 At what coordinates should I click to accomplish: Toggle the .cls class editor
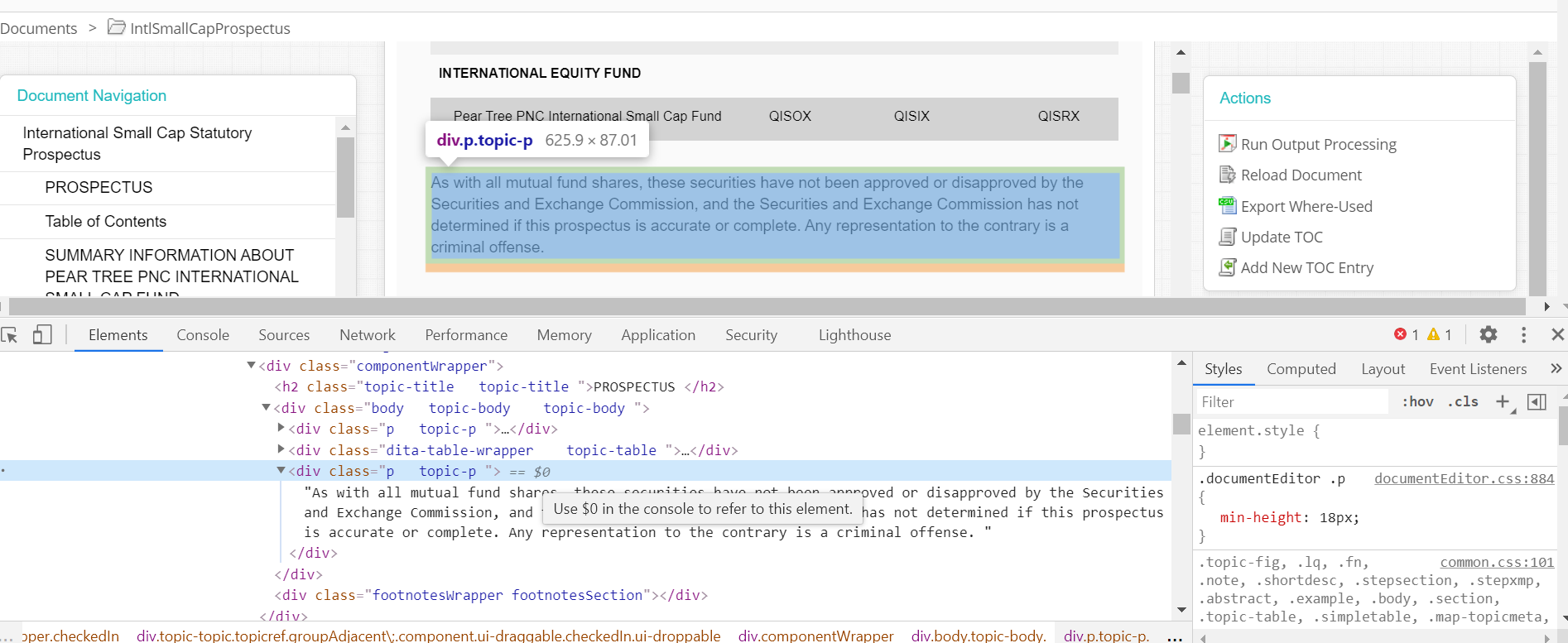(1463, 401)
